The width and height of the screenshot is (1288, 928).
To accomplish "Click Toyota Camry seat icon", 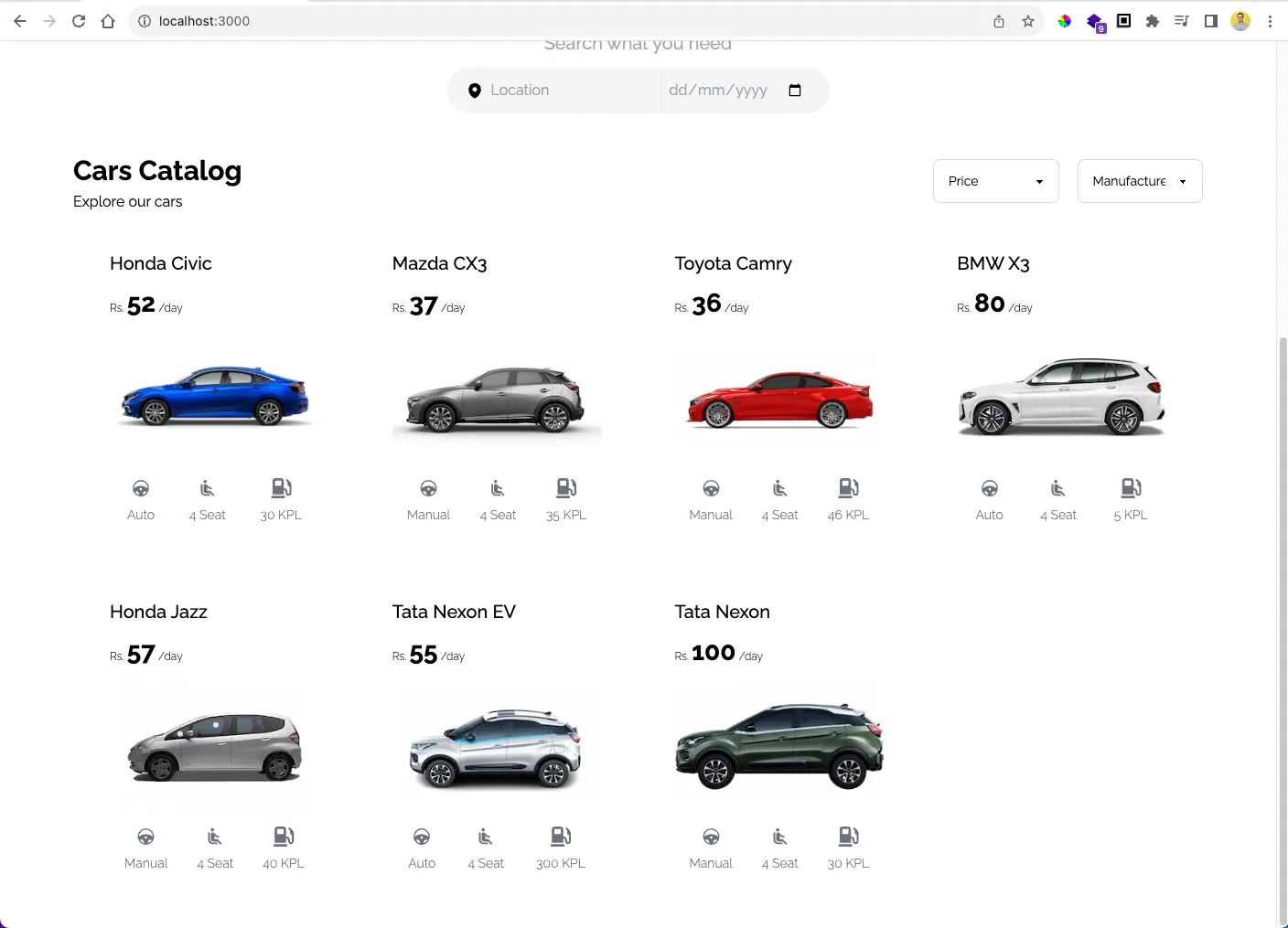I will click(780, 488).
